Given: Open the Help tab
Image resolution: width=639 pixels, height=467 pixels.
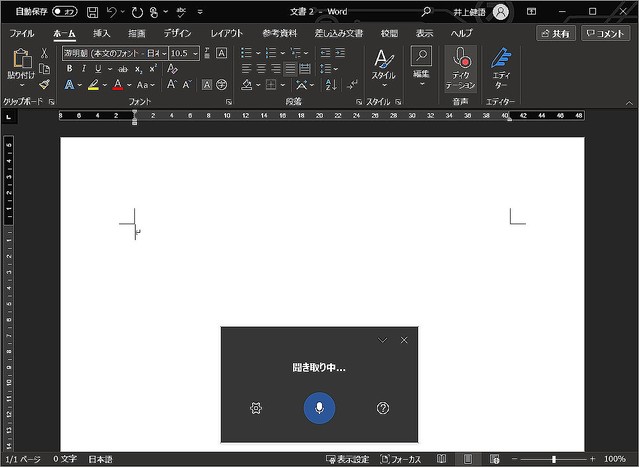Looking at the screenshot, I should tap(461, 33).
